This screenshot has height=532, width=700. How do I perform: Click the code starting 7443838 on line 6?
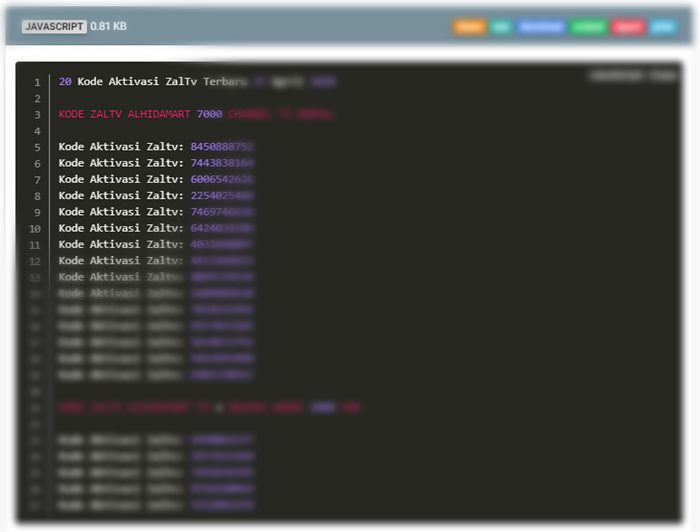pos(222,163)
